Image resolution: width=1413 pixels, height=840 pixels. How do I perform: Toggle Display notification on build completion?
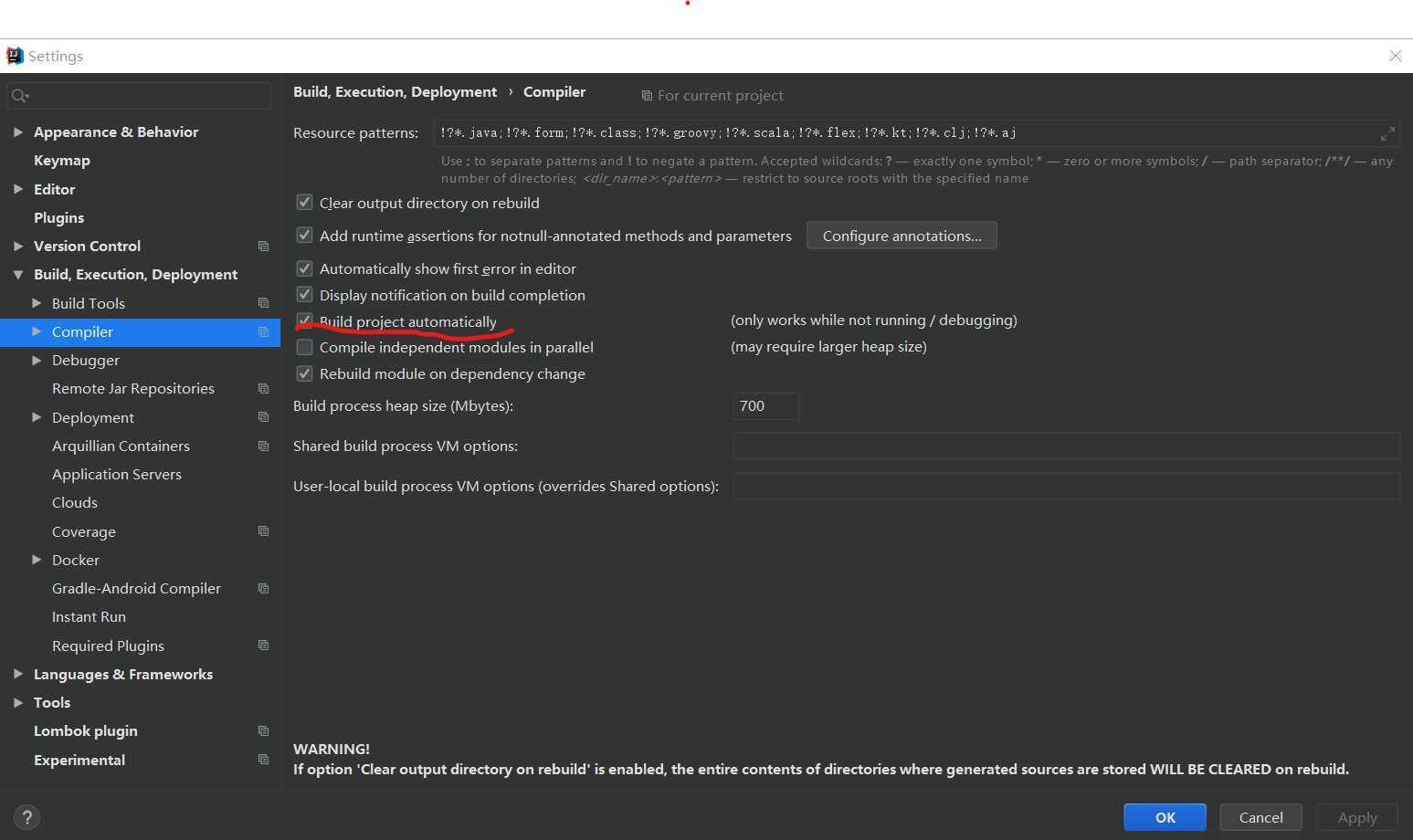[x=304, y=295]
